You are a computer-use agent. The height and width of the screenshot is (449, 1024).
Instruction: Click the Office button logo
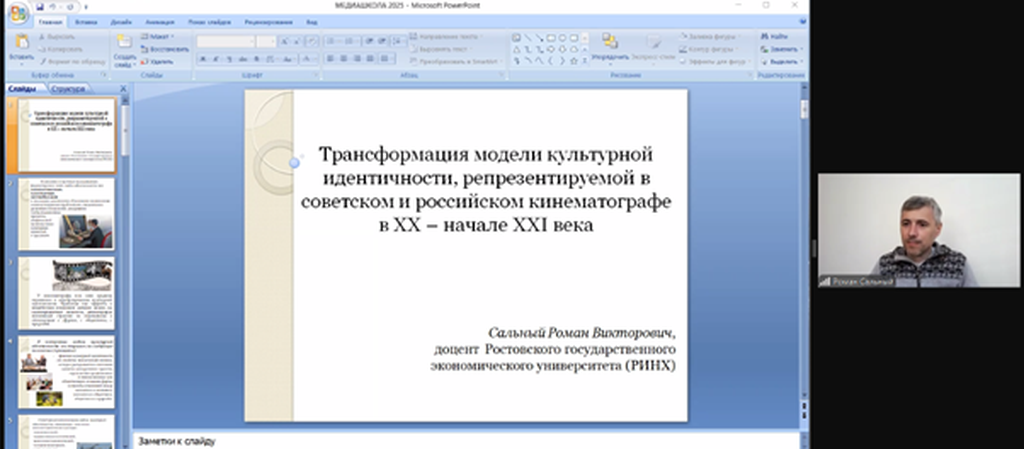click(18, 14)
